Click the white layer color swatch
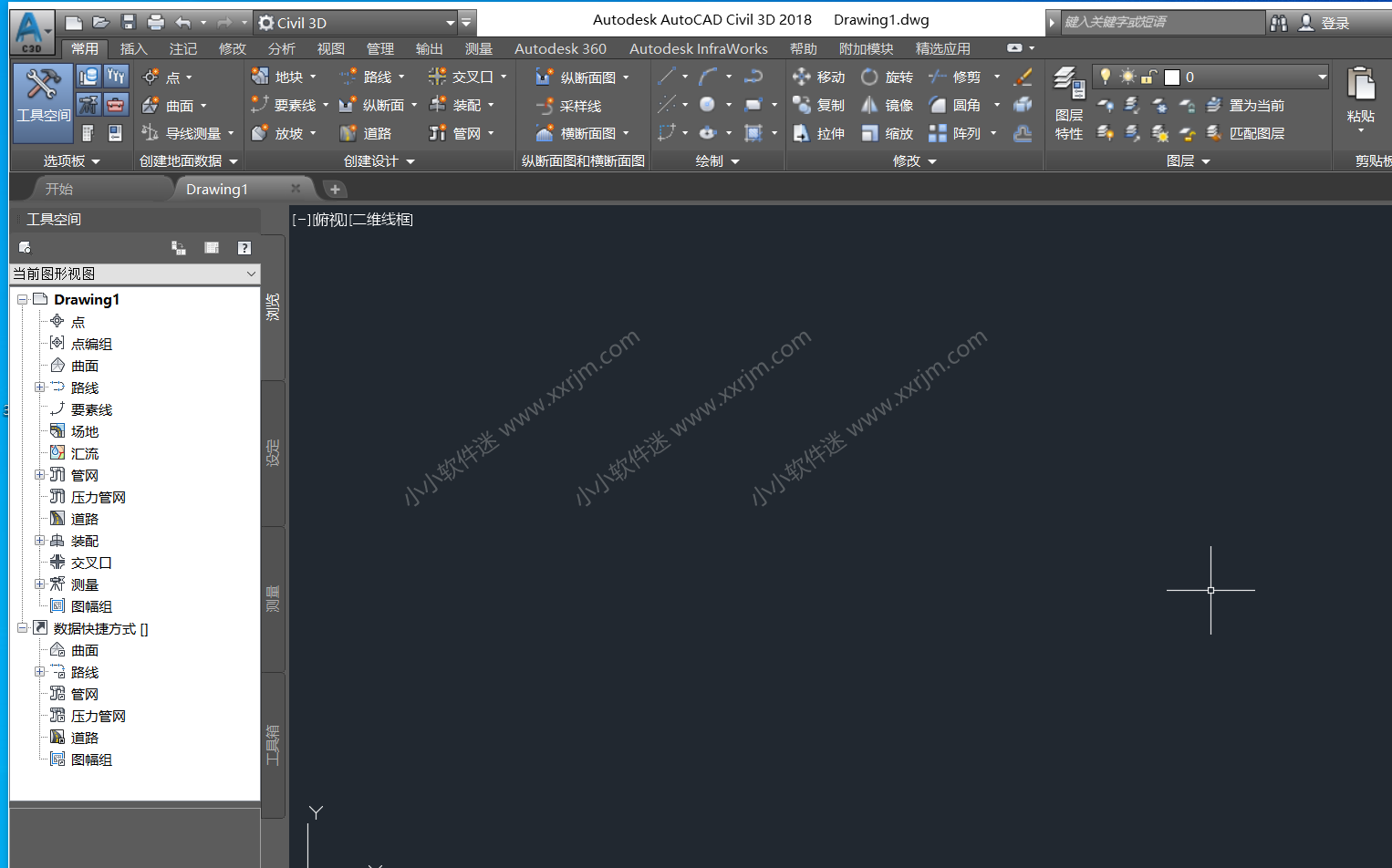Viewport: 1392px width, 868px height. point(1172,77)
